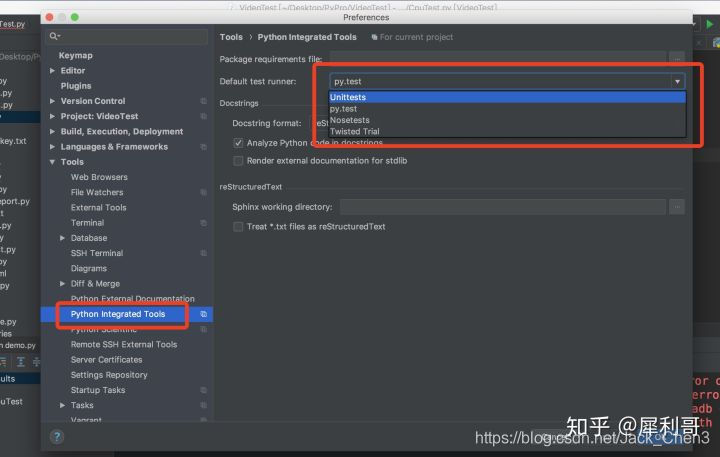Select demo.py file in the PyCharm window
Viewport: 720px width, 457px height.
click(x=18, y=345)
